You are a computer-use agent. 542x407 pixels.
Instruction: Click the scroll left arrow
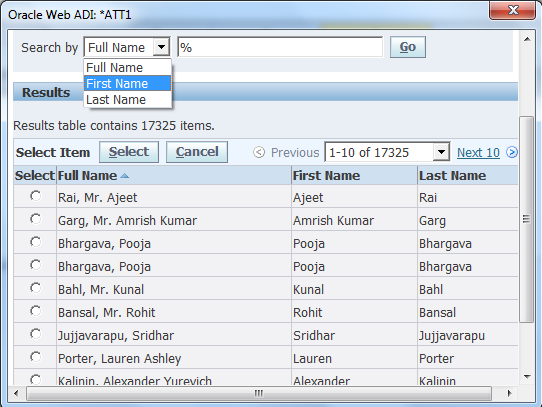[x=16, y=394]
